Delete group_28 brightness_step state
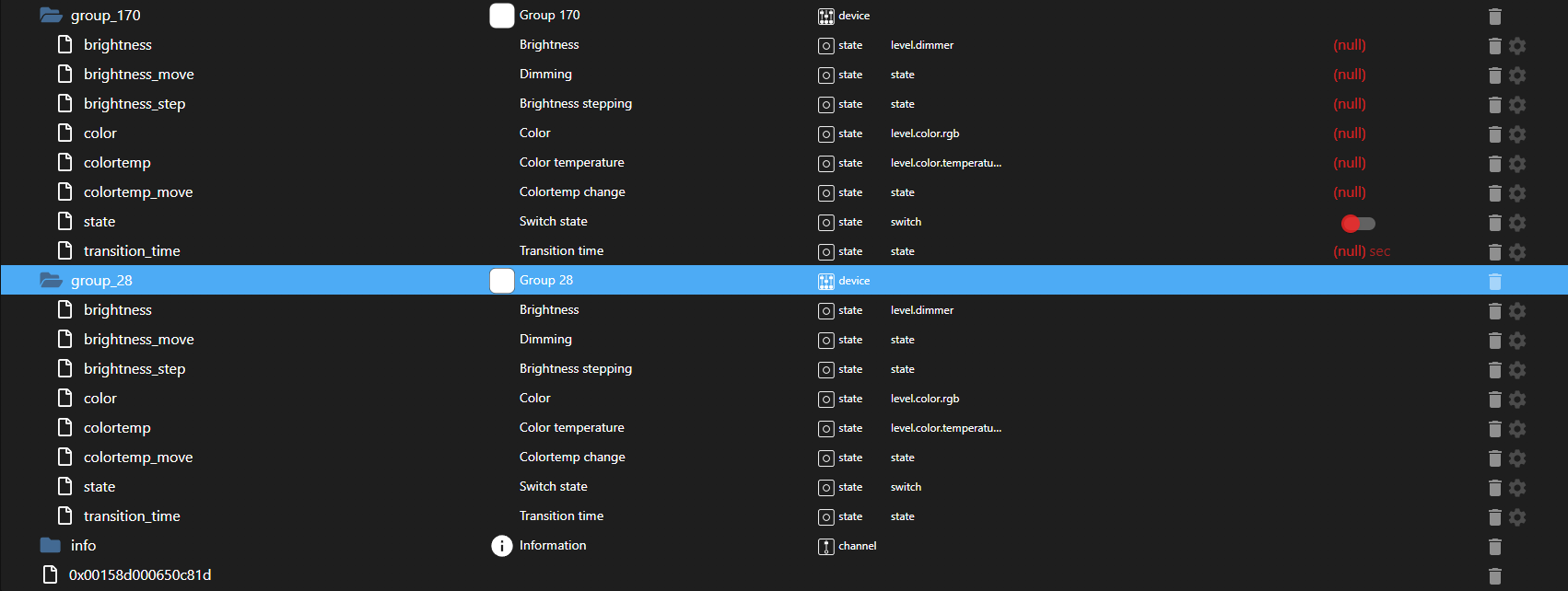 tap(1494, 369)
